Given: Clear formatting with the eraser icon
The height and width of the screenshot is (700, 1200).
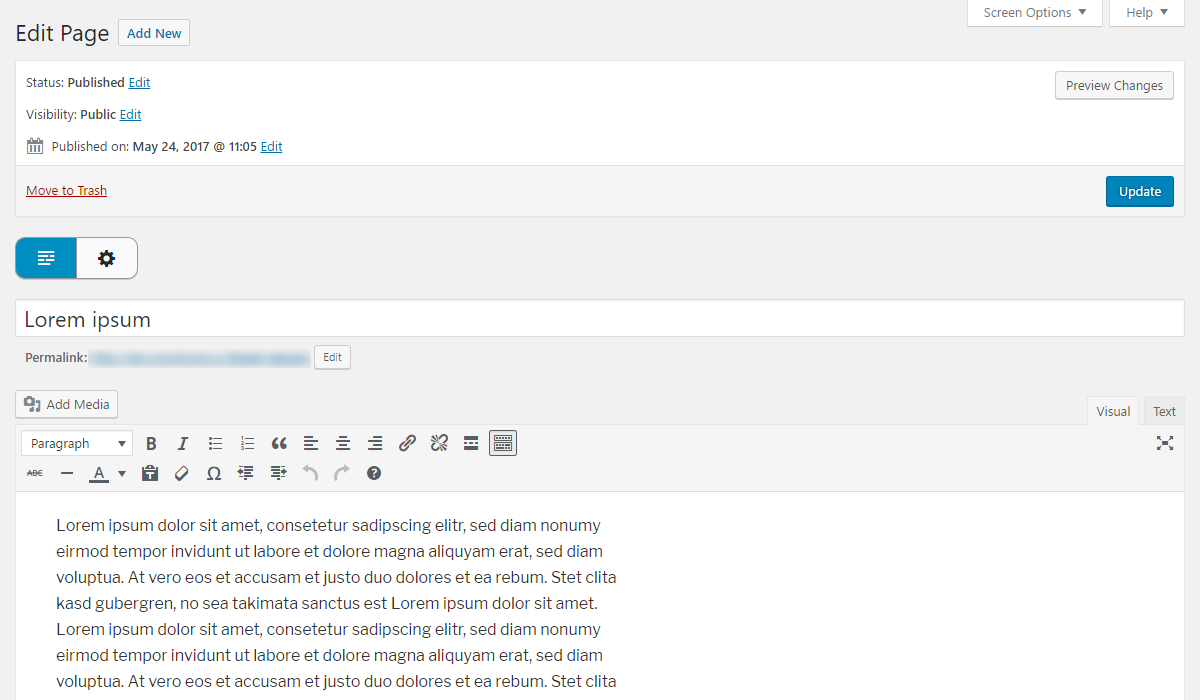Looking at the screenshot, I should click(x=182, y=473).
